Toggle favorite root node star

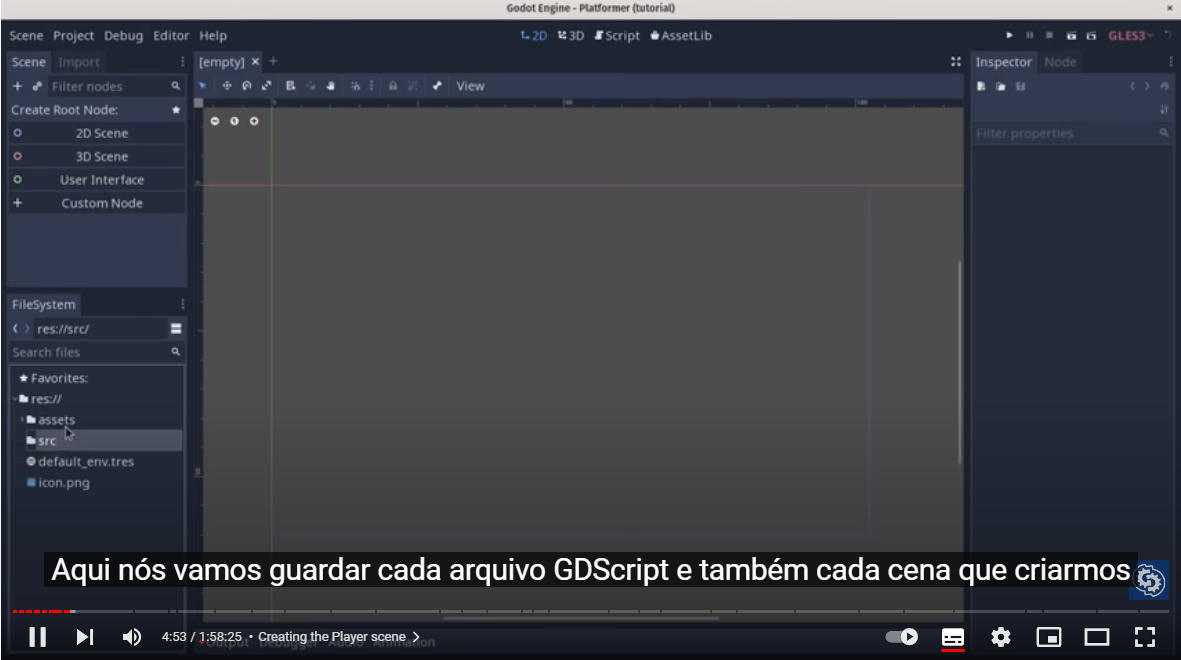[x=175, y=110]
